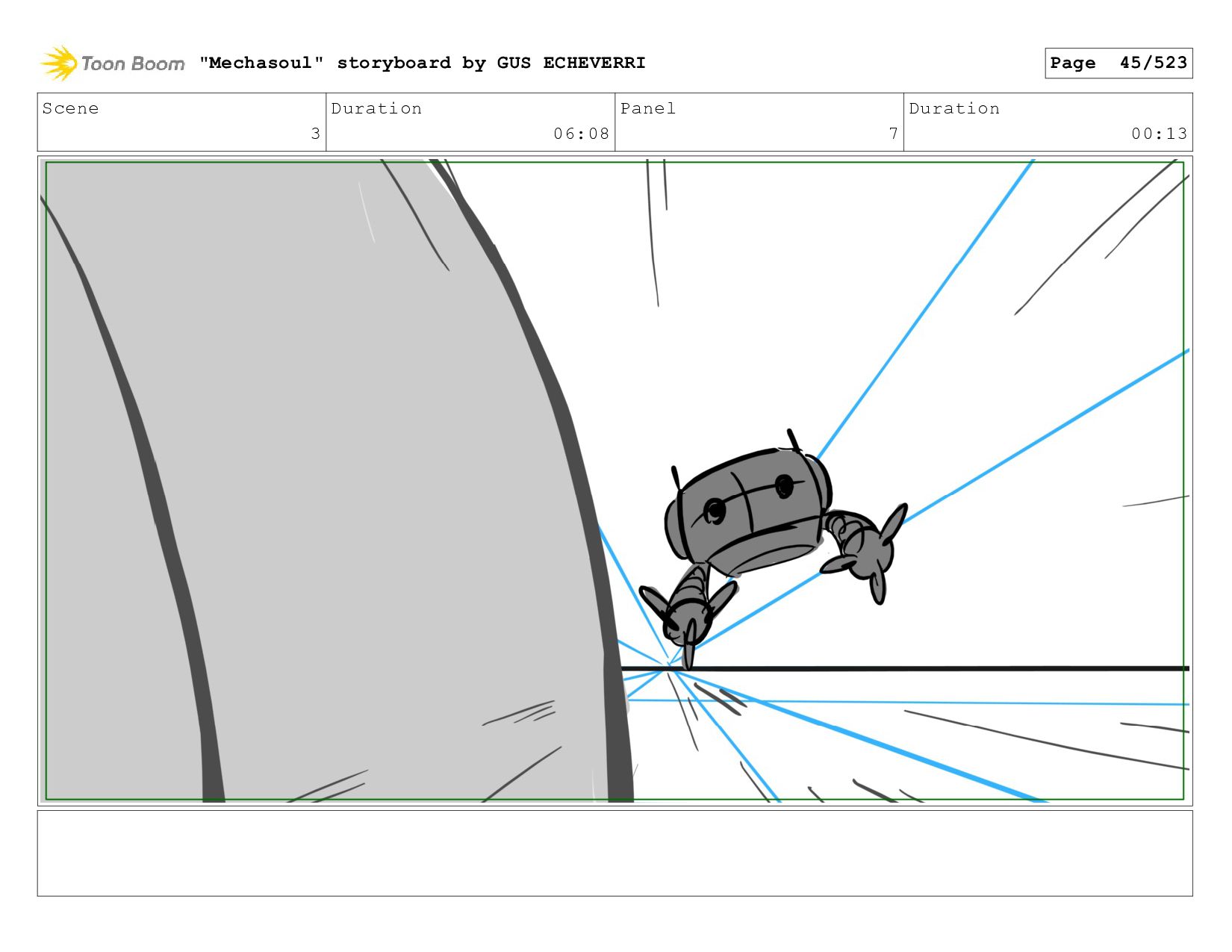Click the Panel label
The height and width of the screenshot is (952, 1232).
click(x=648, y=108)
